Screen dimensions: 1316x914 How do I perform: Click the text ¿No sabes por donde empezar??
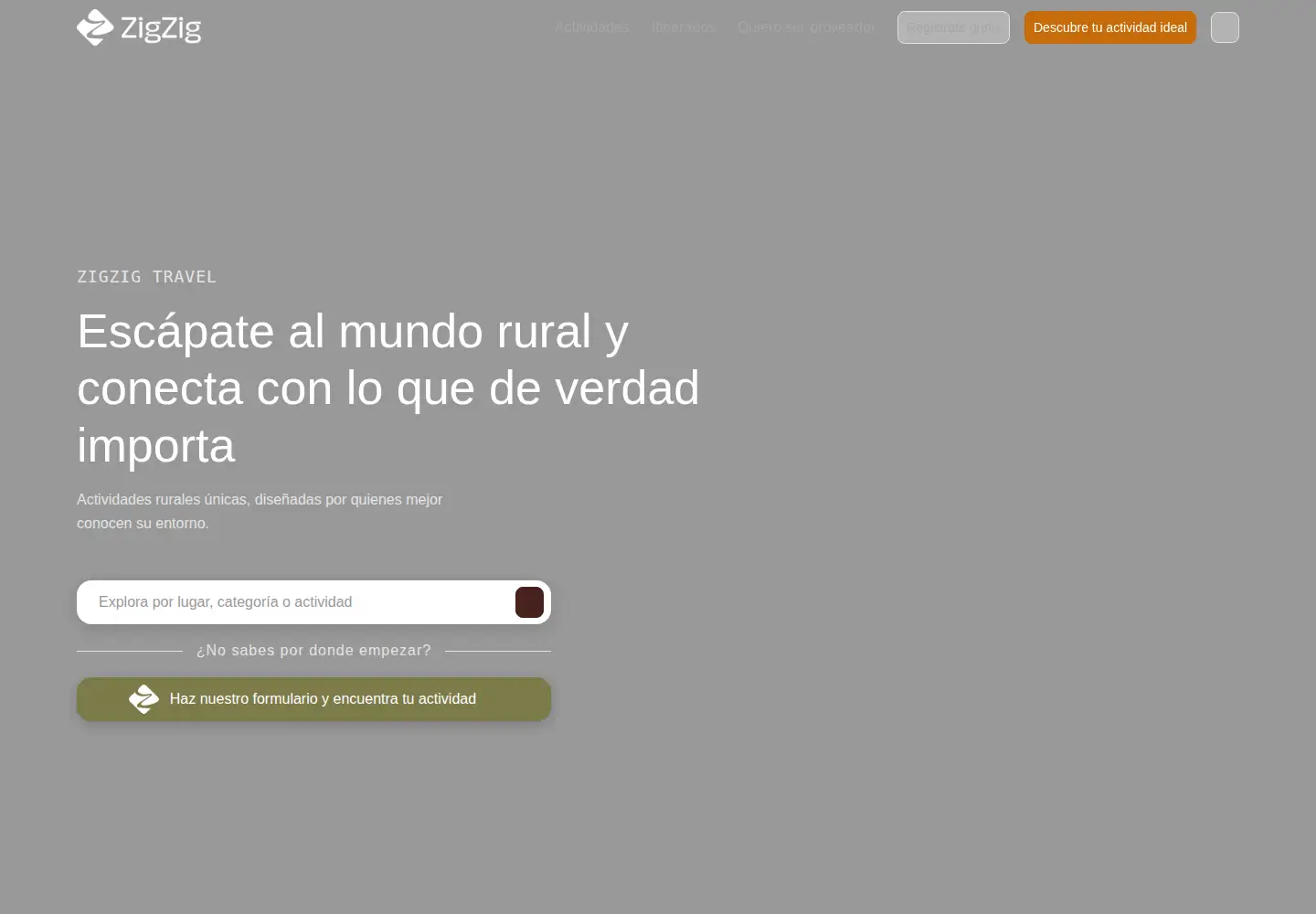(x=313, y=651)
